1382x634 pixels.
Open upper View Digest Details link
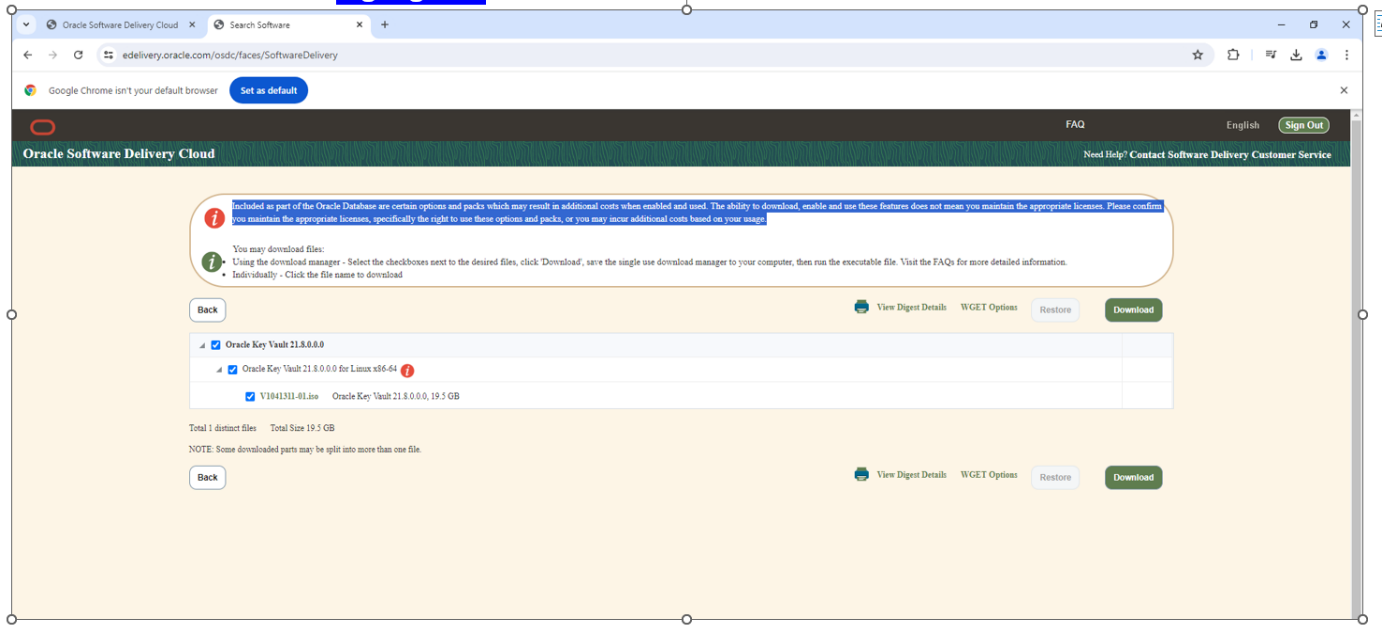click(x=911, y=307)
